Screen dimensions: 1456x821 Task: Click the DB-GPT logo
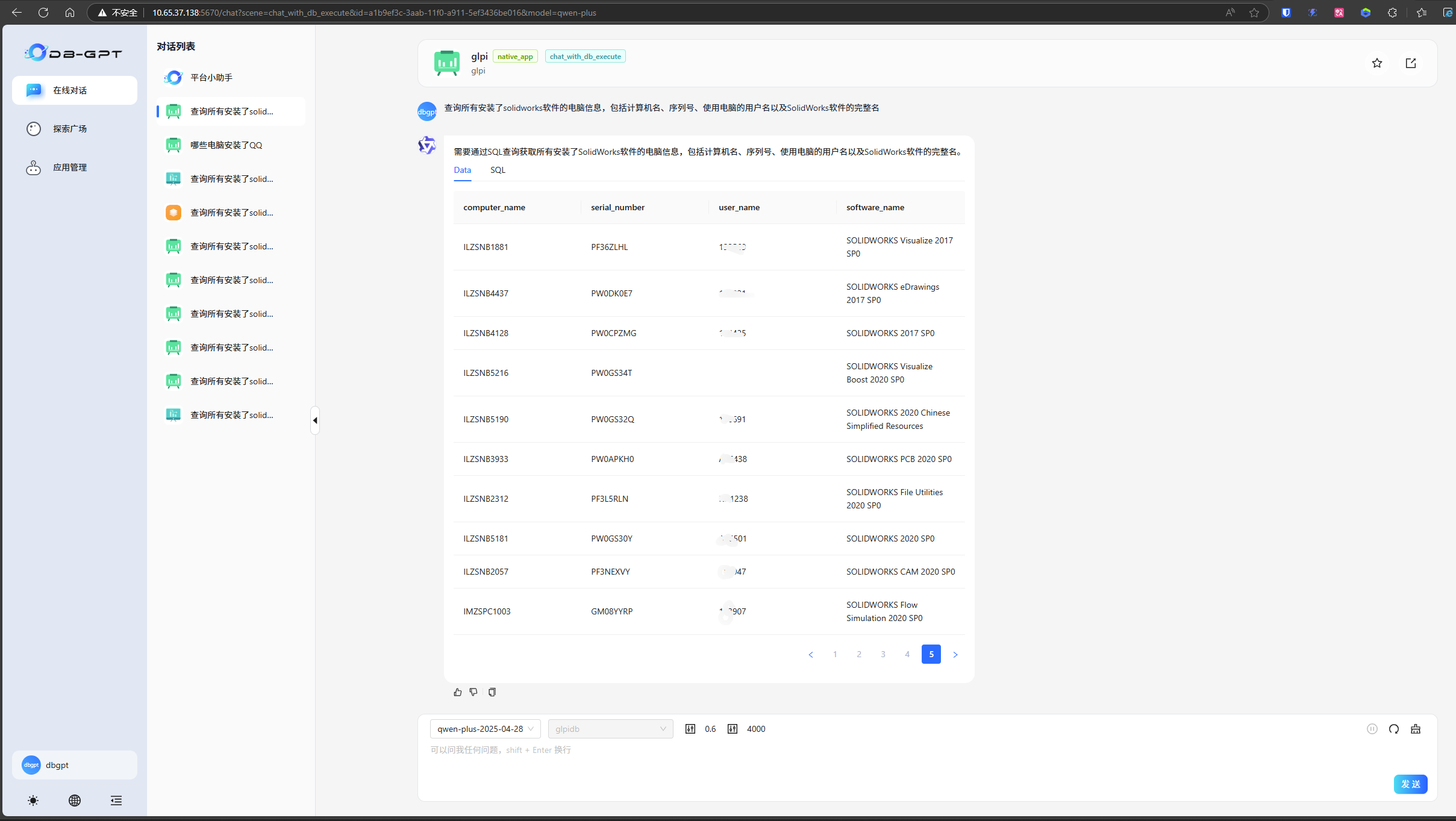[73, 53]
